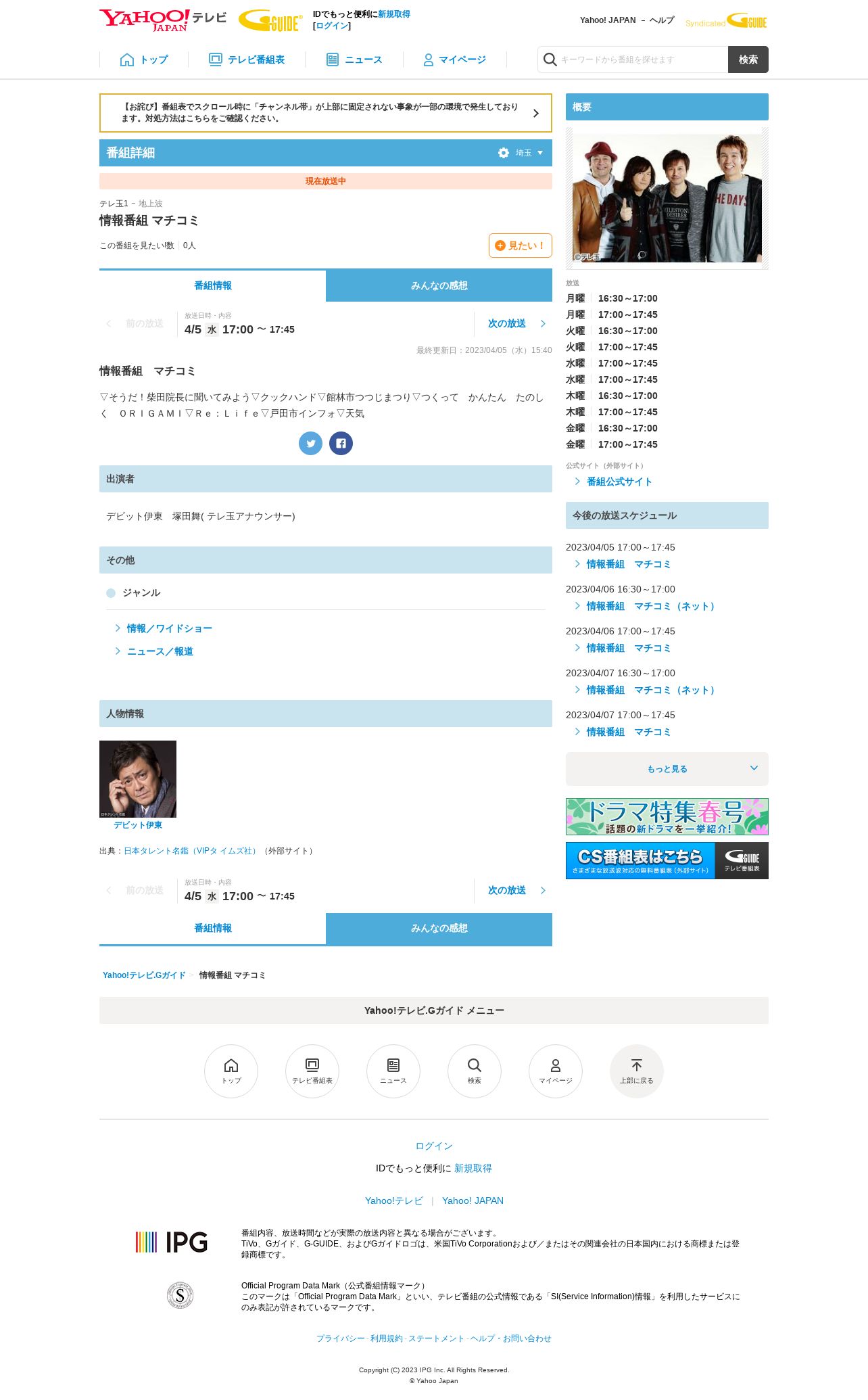
Task: Share on Facebook icon
Action: point(341,443)
